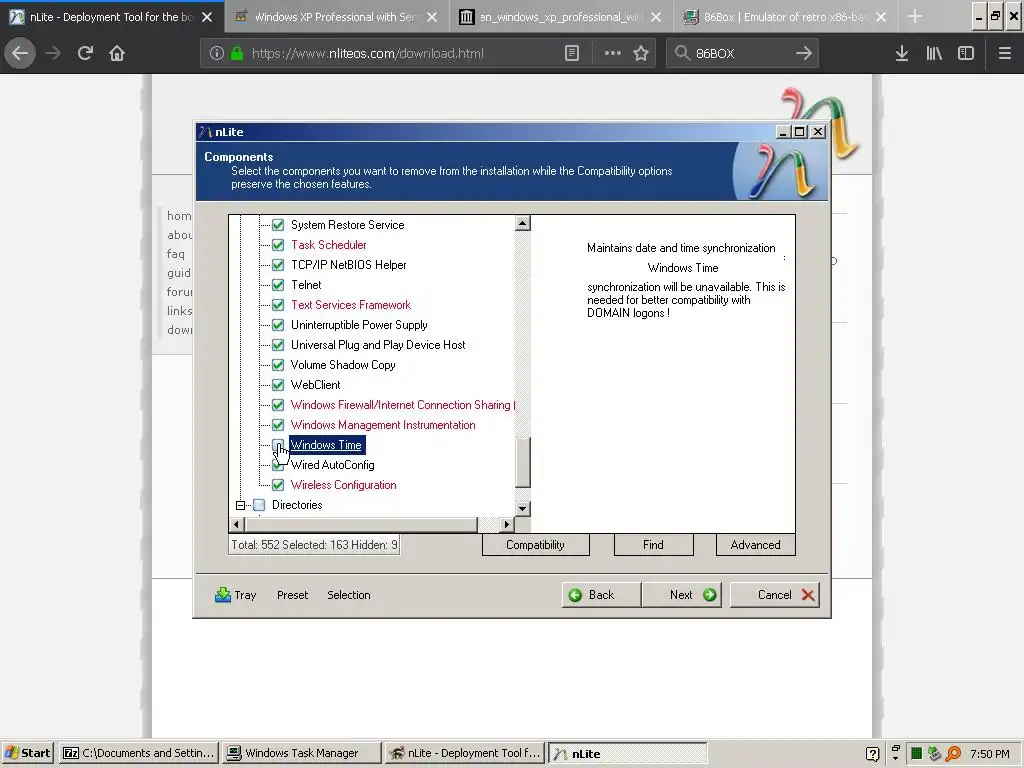The image size is (1024, 768).
Task: Toggle Wireless Configuration checkbox
Action: [x=278, y=485]
